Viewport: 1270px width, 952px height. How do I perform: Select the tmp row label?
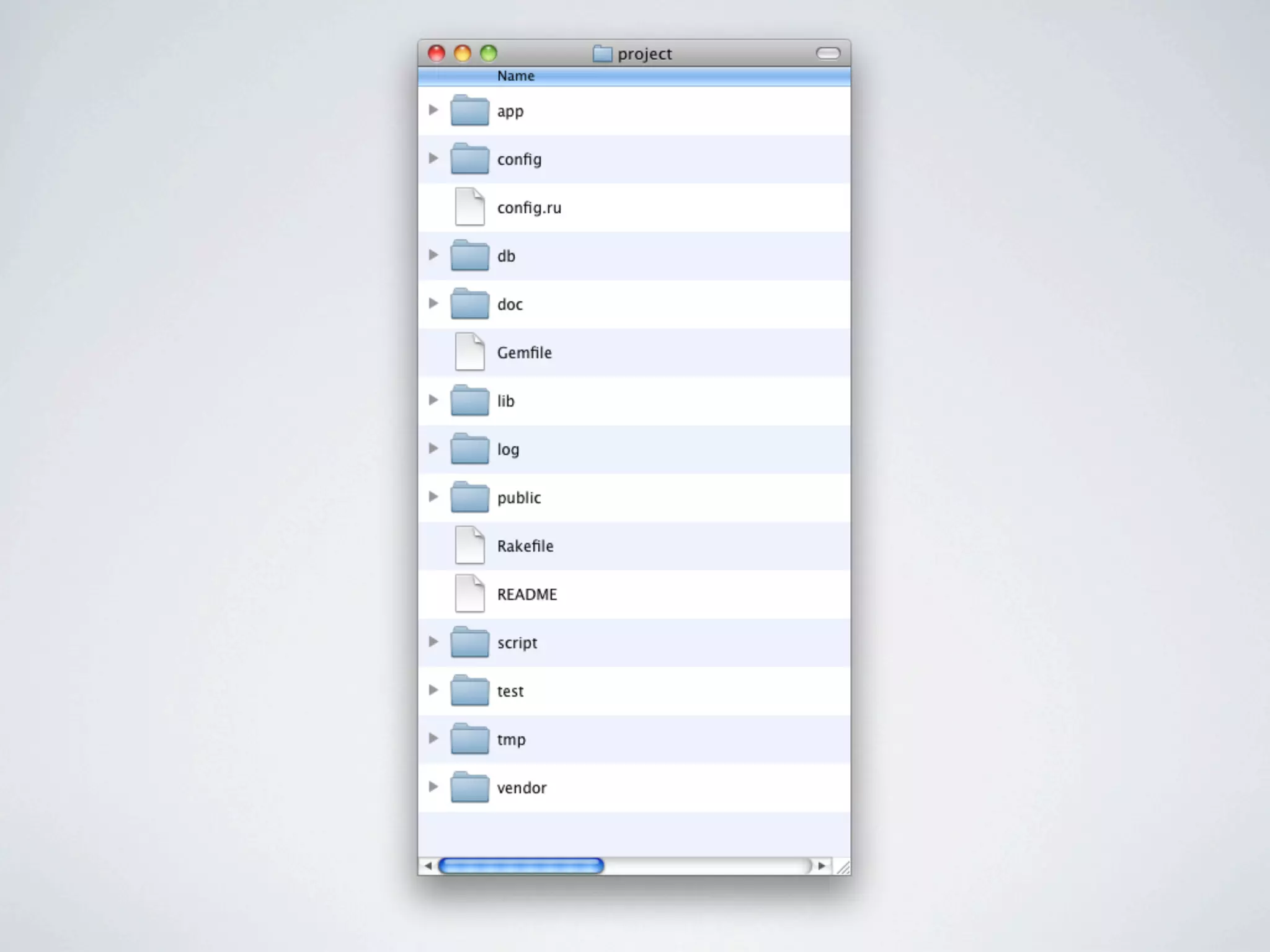[511, 739]
